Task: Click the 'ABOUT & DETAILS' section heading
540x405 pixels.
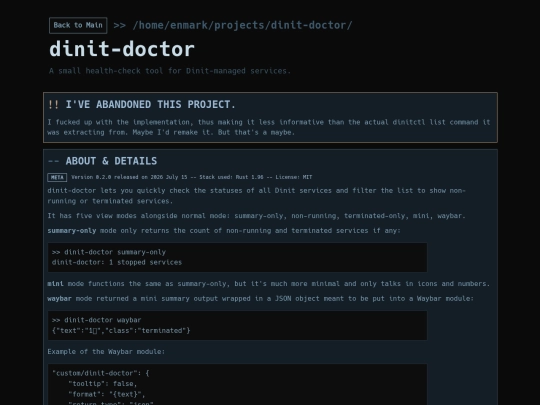Action: click(111, 161)
